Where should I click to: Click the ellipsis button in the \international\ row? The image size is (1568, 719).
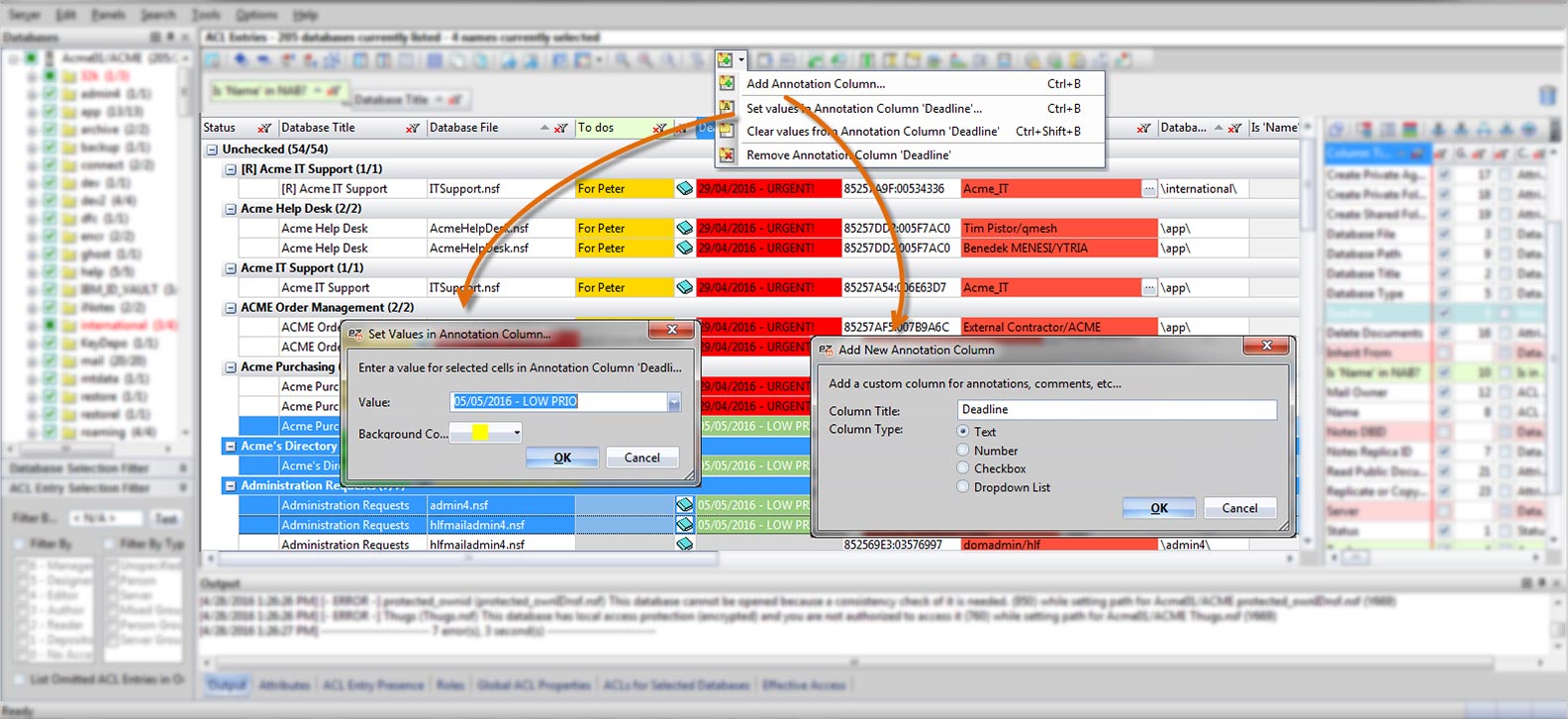click(x=1148, y=188)
